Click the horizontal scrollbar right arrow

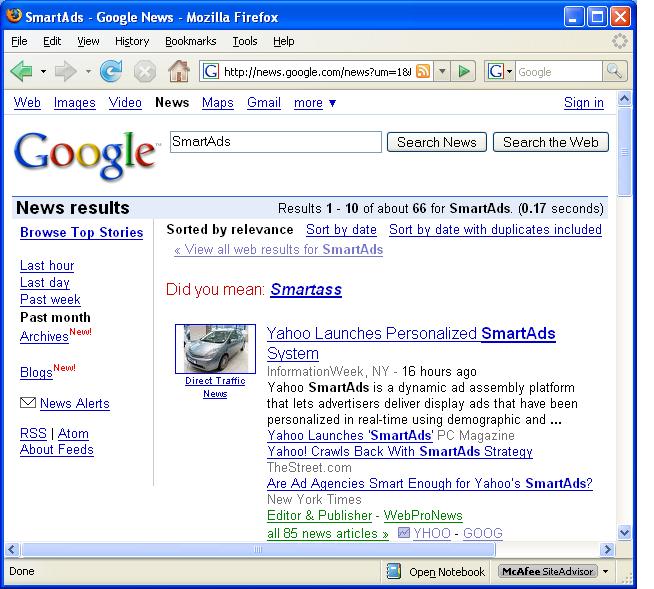pos(607,549)
